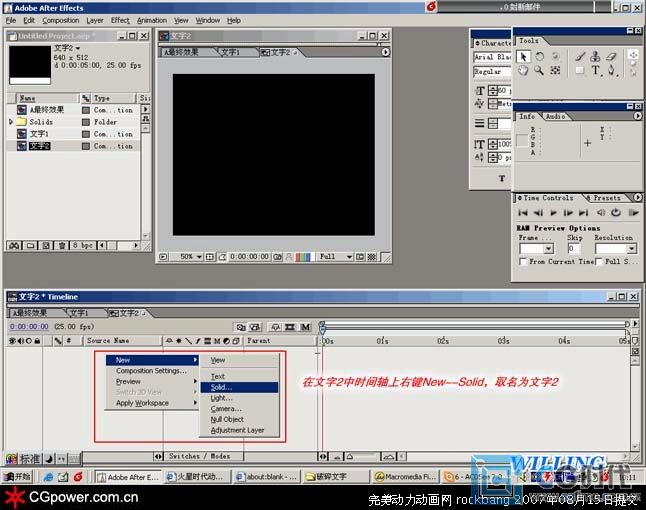Step back one frame in Time Controls
The width and height of the screenshot is (646, 510).
538,213
